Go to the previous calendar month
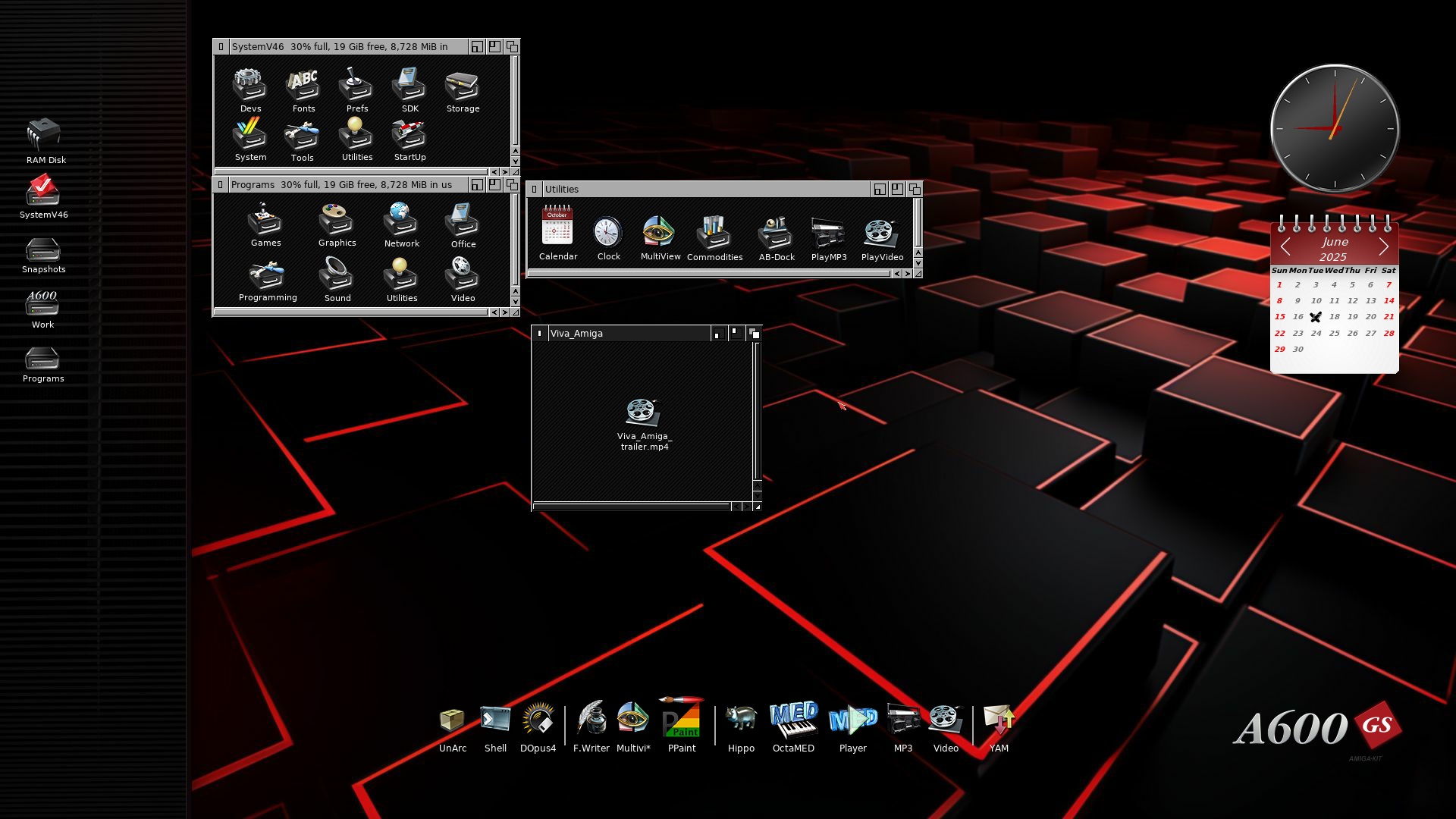Image resolution: width=1456 pixels, height=819 pixels. click(x=1285, y=246)
